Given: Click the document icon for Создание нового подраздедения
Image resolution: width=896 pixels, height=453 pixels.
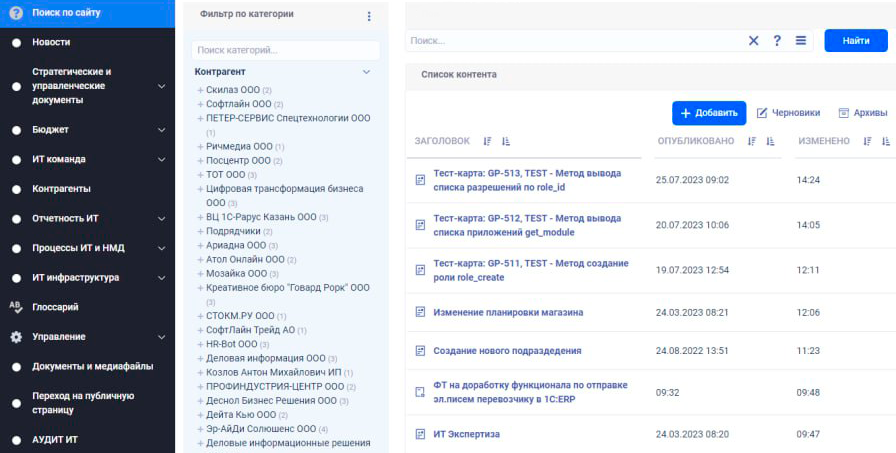Looking at the screenshot, I should coord(420,351).
